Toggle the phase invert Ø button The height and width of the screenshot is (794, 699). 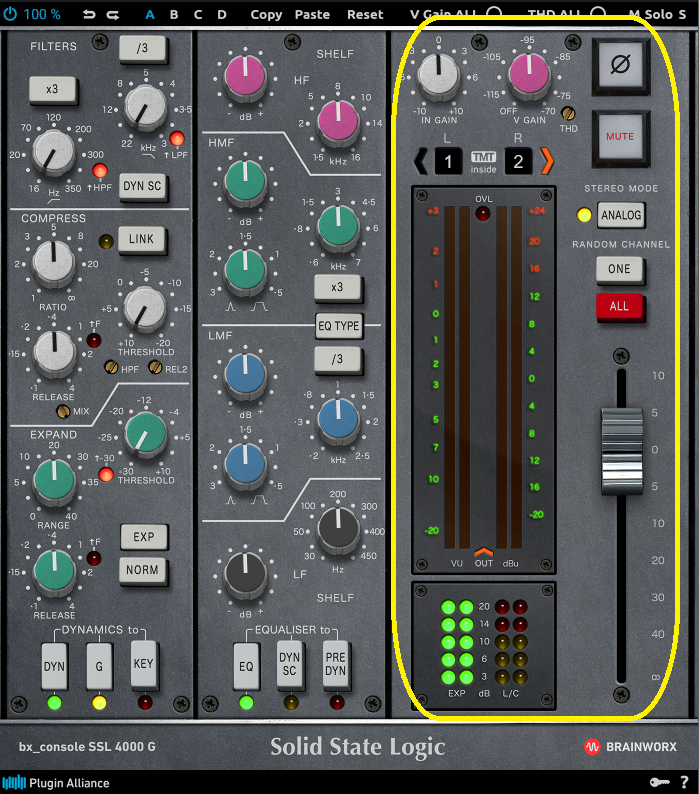620,65
